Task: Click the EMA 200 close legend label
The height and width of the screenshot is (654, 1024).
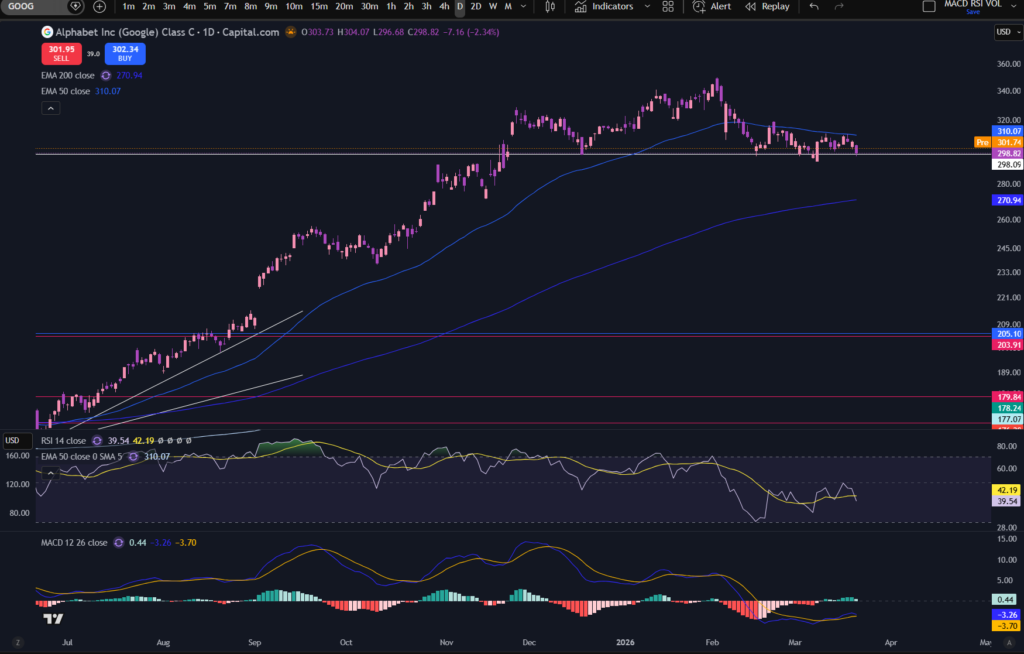Action: pyautogui.click(x=67, y=75)
